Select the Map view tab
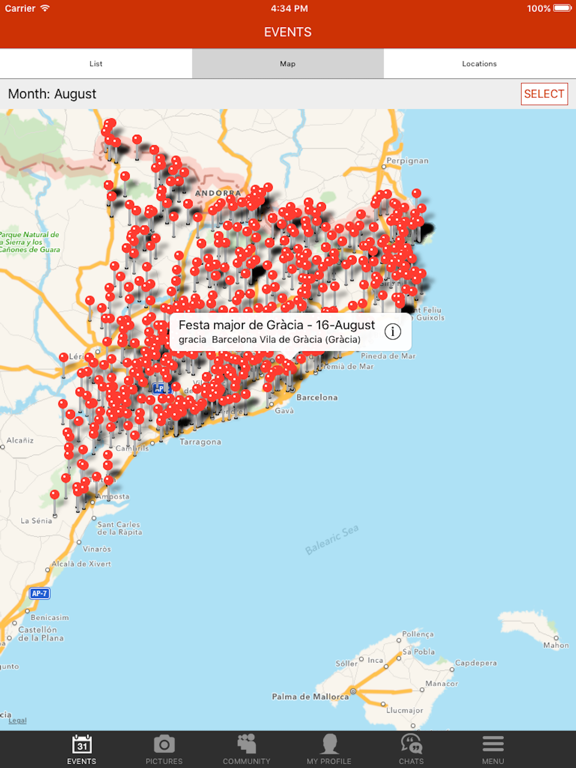The height and width of the screenshot is (768, 576). coord(288,64)
